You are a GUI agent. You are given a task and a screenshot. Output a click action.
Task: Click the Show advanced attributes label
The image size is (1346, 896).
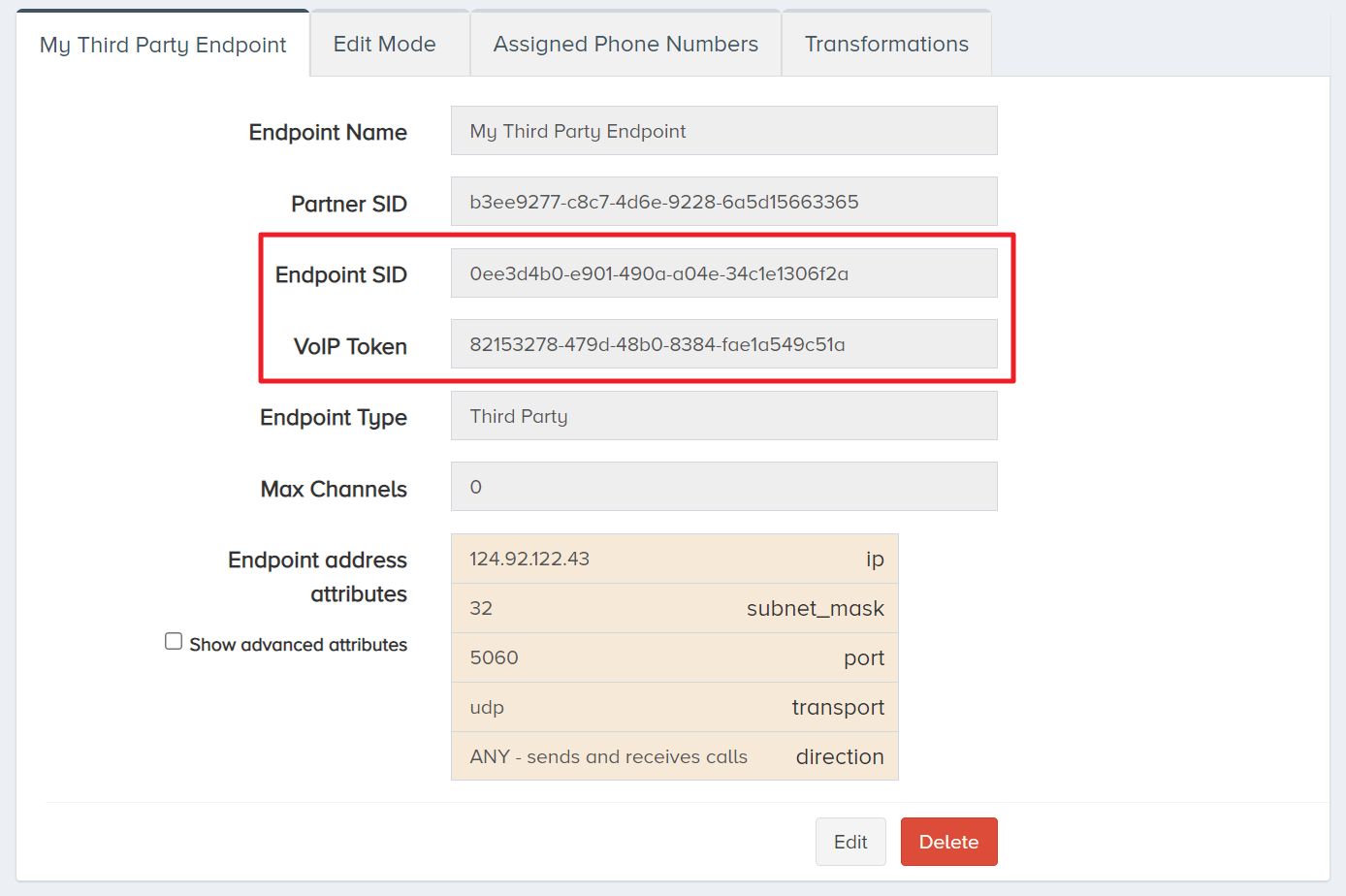click(298, 645)
